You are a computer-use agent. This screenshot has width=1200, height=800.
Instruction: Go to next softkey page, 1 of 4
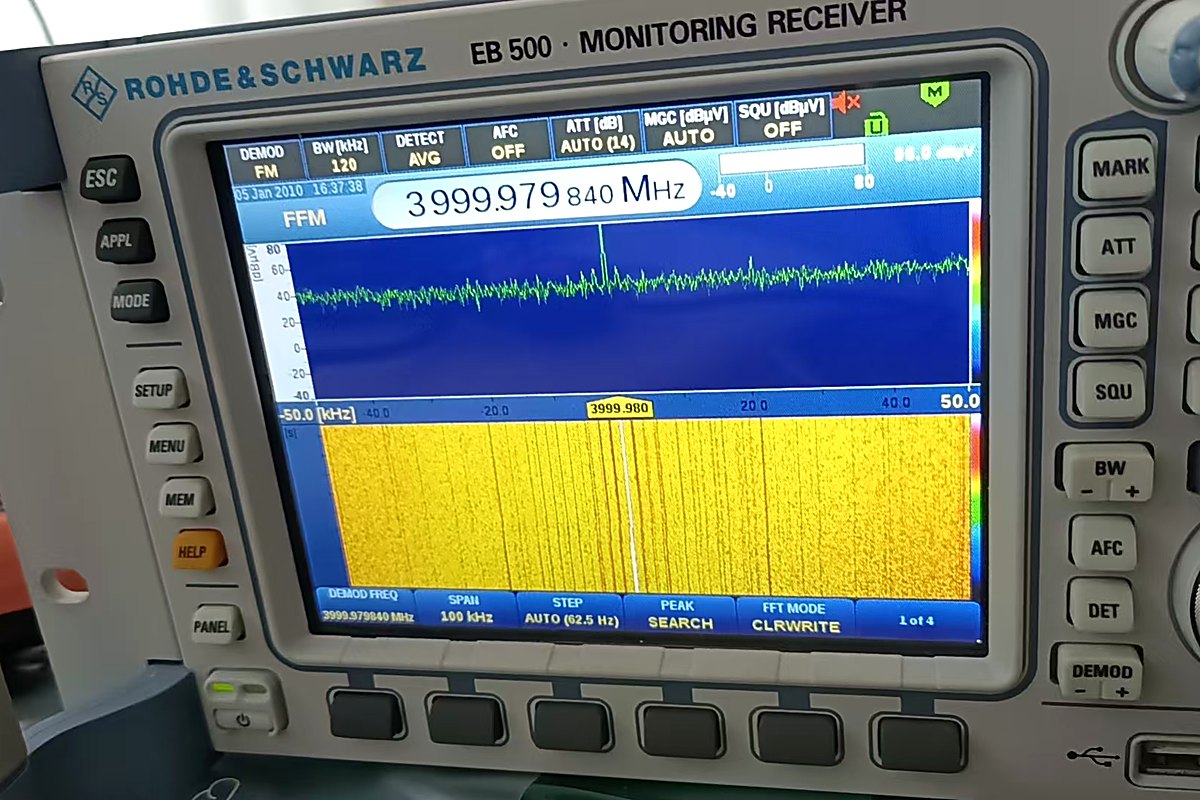(x=917, y=621)
